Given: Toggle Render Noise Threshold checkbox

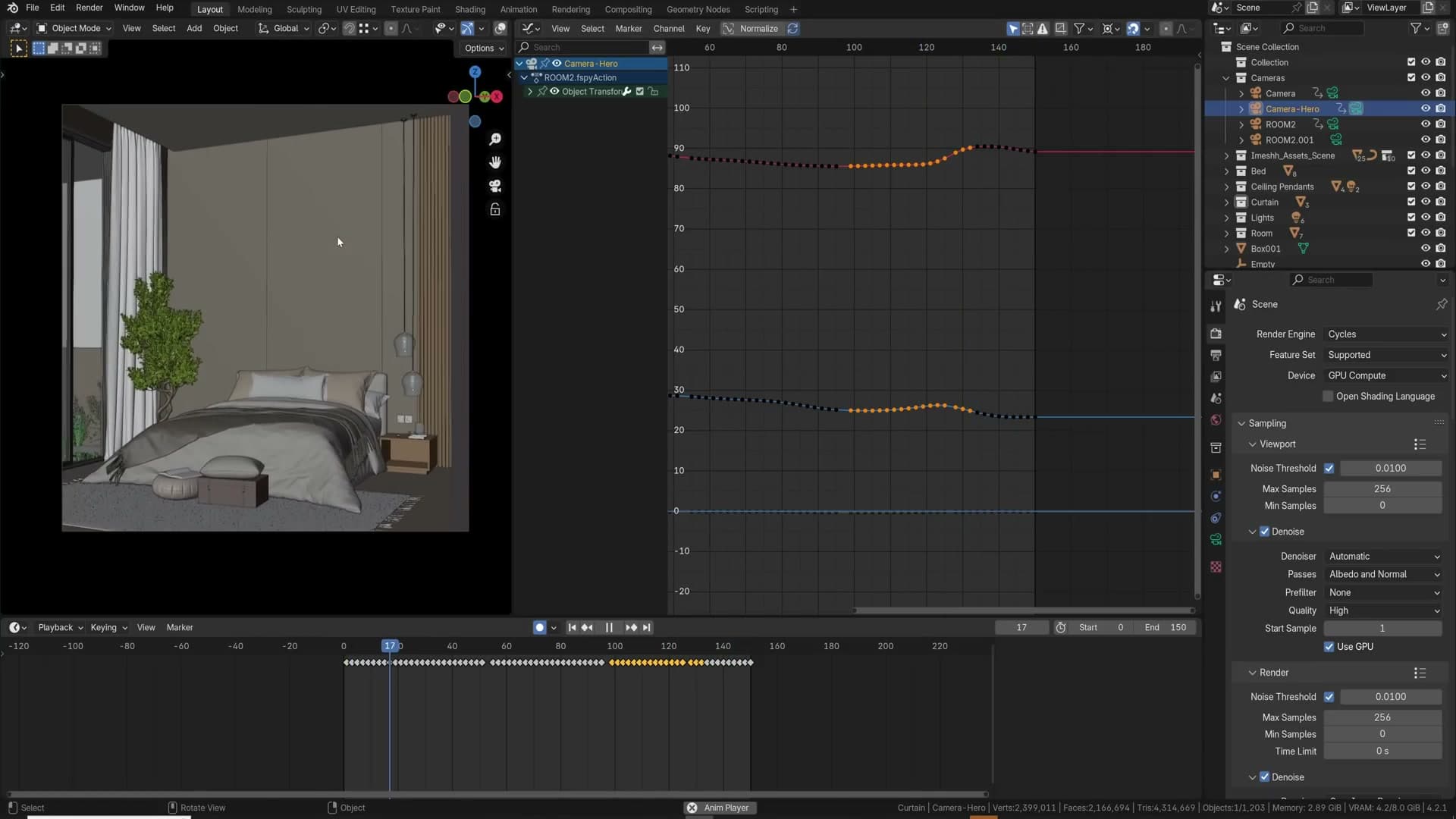Looking at the screenshot, I should 1329,697.
